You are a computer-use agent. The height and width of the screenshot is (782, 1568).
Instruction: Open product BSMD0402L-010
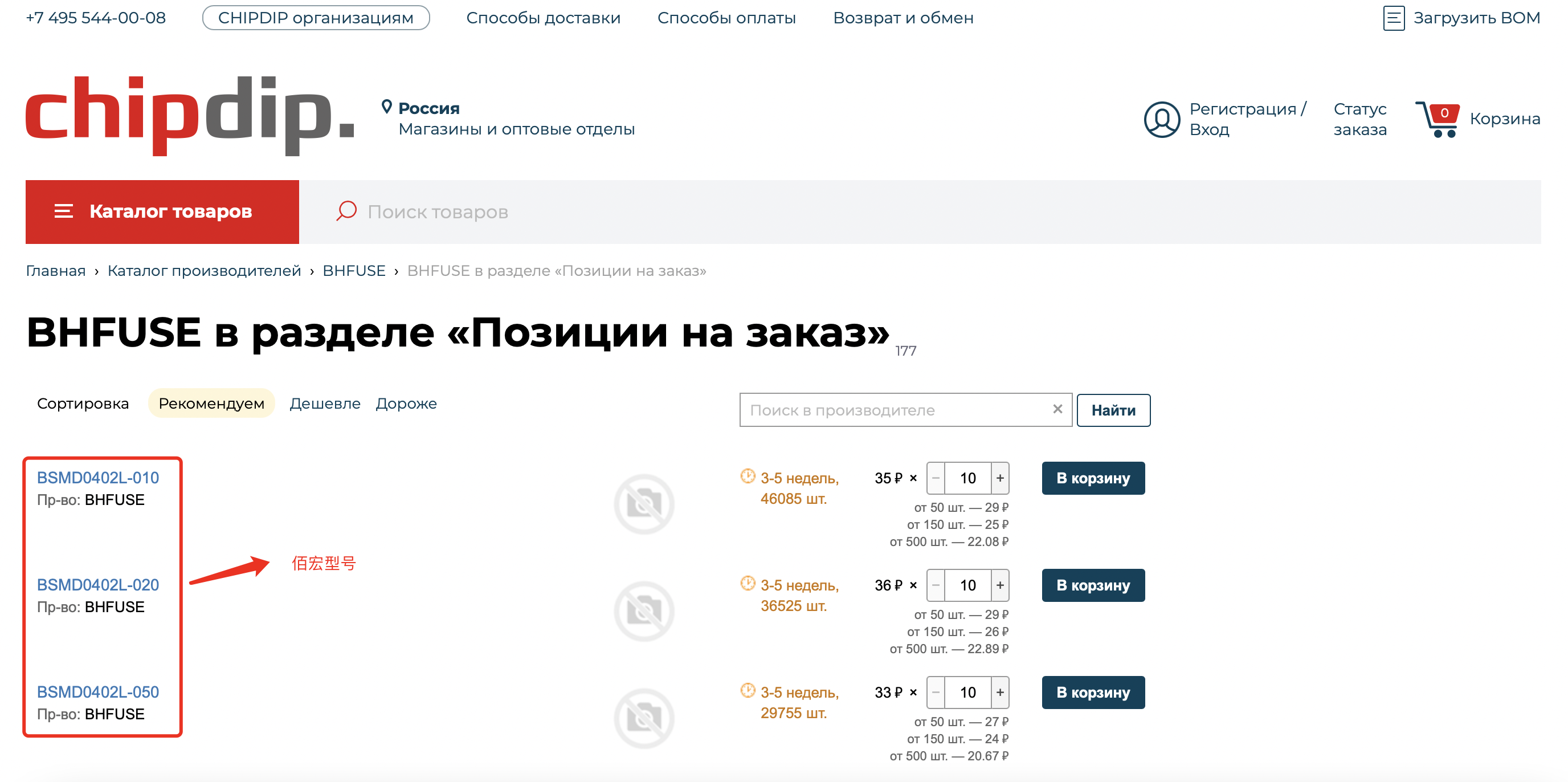tap(98, 478)
